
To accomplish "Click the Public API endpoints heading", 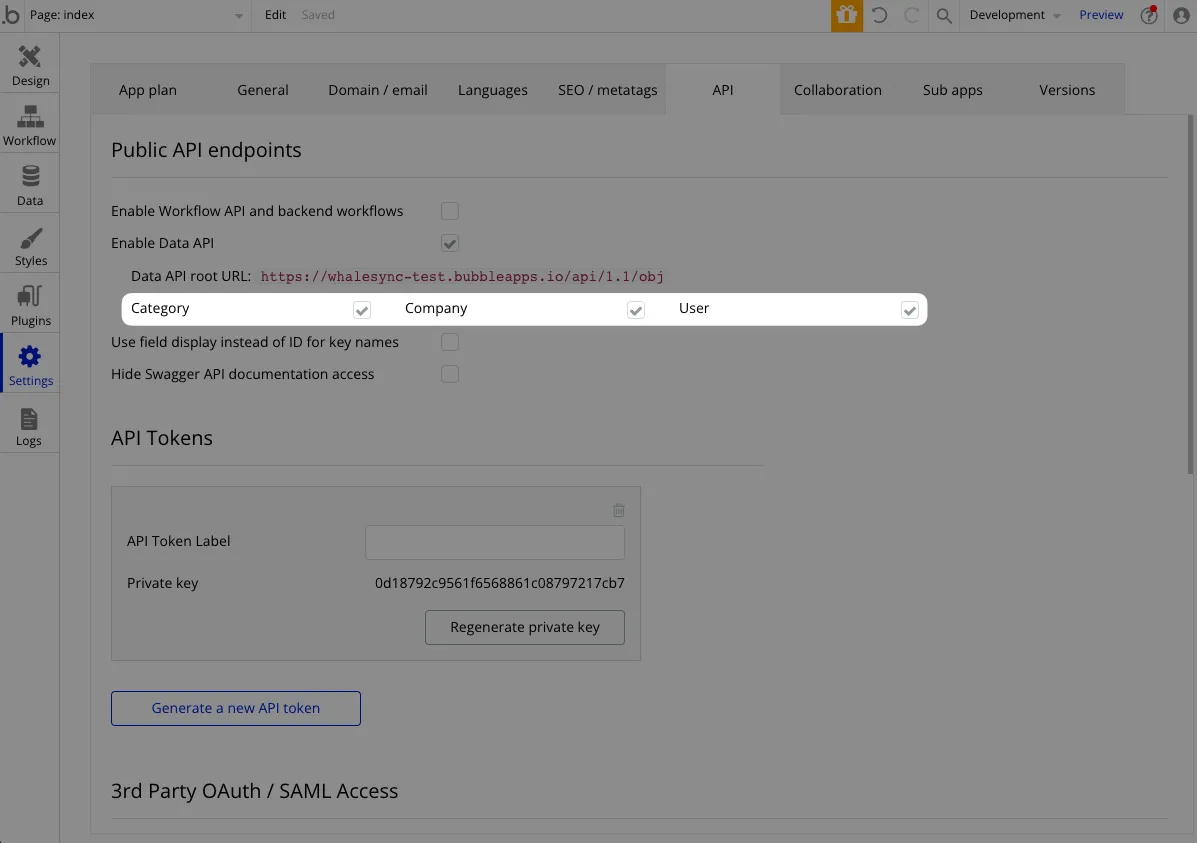I will [206, 150].
